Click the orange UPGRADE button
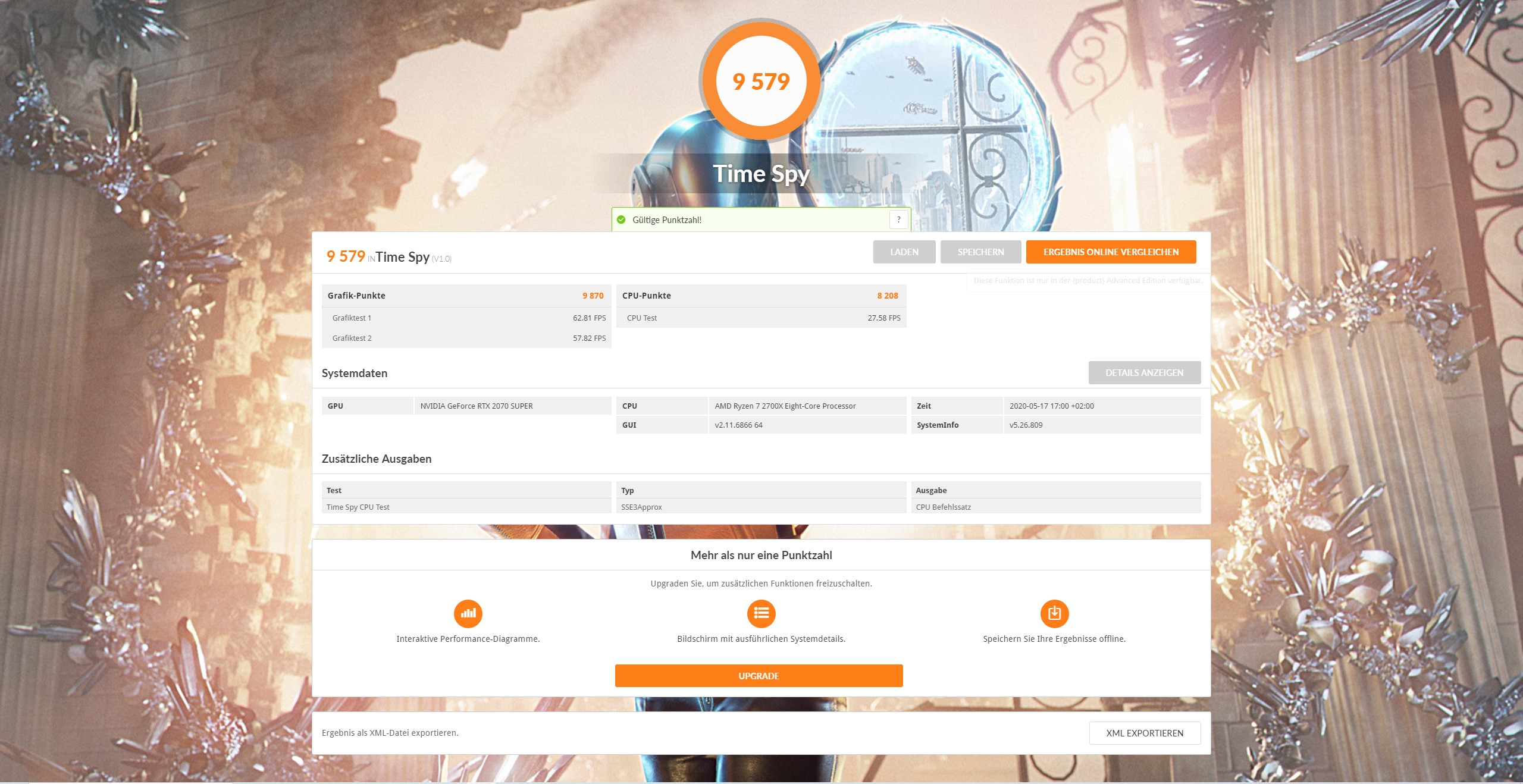This screenshot has height=784, width=1523. pos(759,676)
